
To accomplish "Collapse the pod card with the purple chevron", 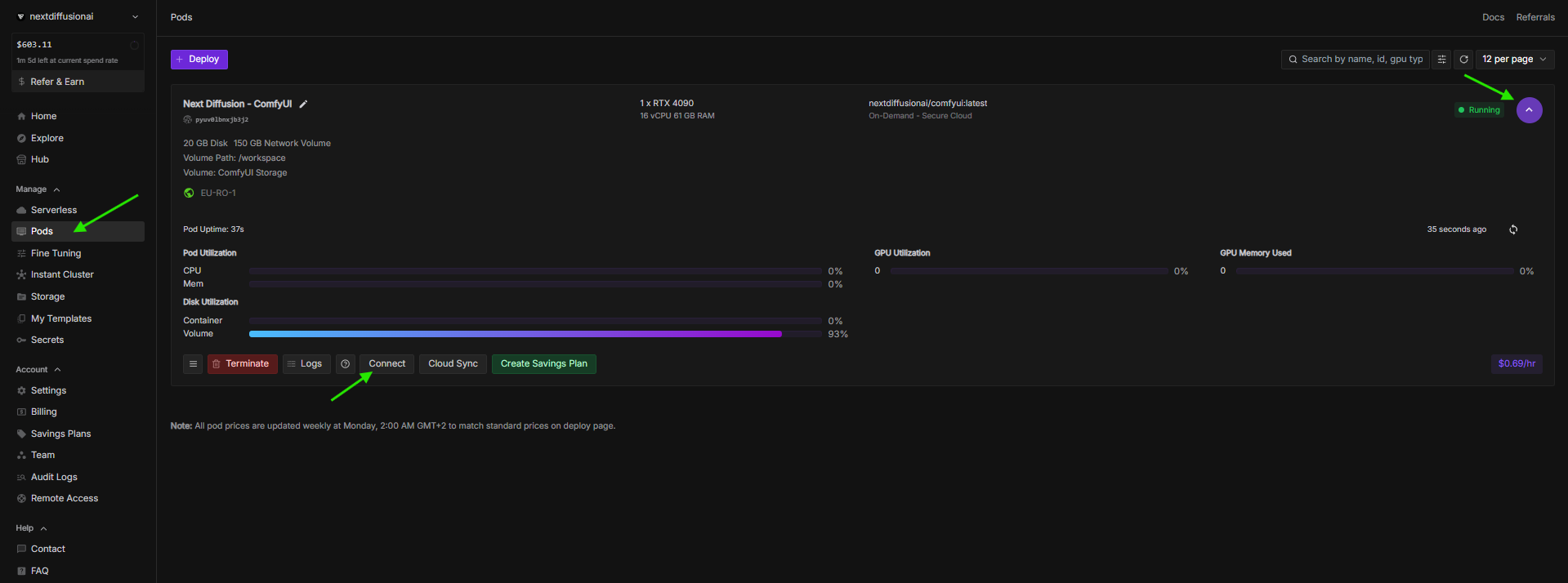I will (x=1529, y=110).
